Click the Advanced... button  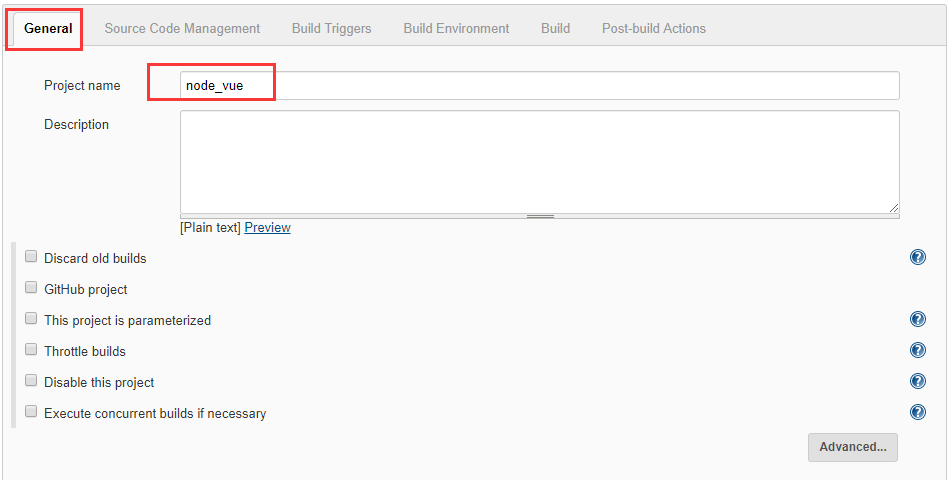click(852, 447)
